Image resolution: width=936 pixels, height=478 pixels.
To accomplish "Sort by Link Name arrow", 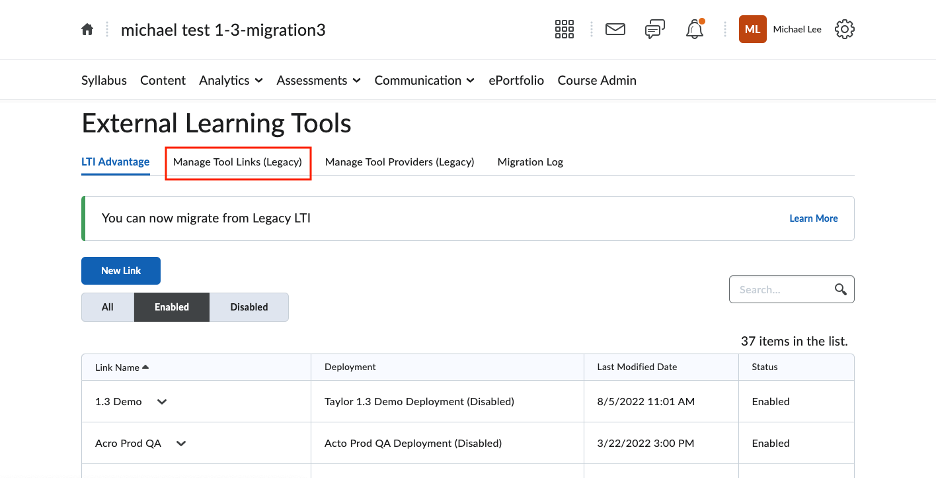I will point(146,367).
